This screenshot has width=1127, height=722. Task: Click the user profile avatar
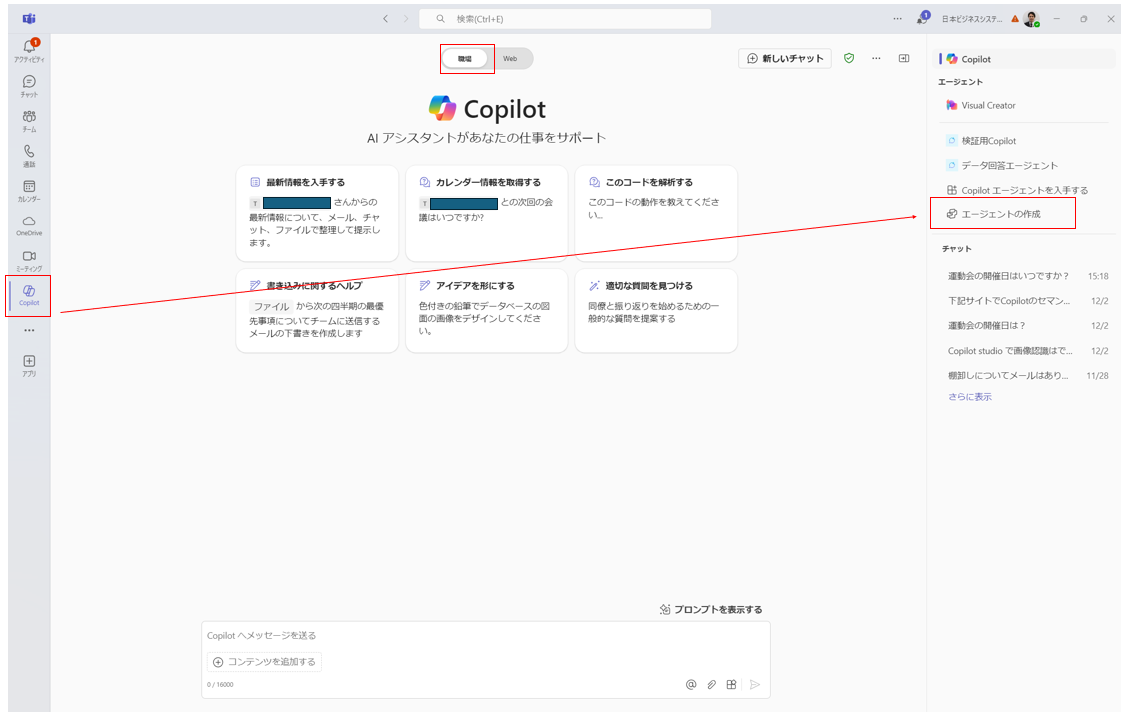[x=1031, y=19]
